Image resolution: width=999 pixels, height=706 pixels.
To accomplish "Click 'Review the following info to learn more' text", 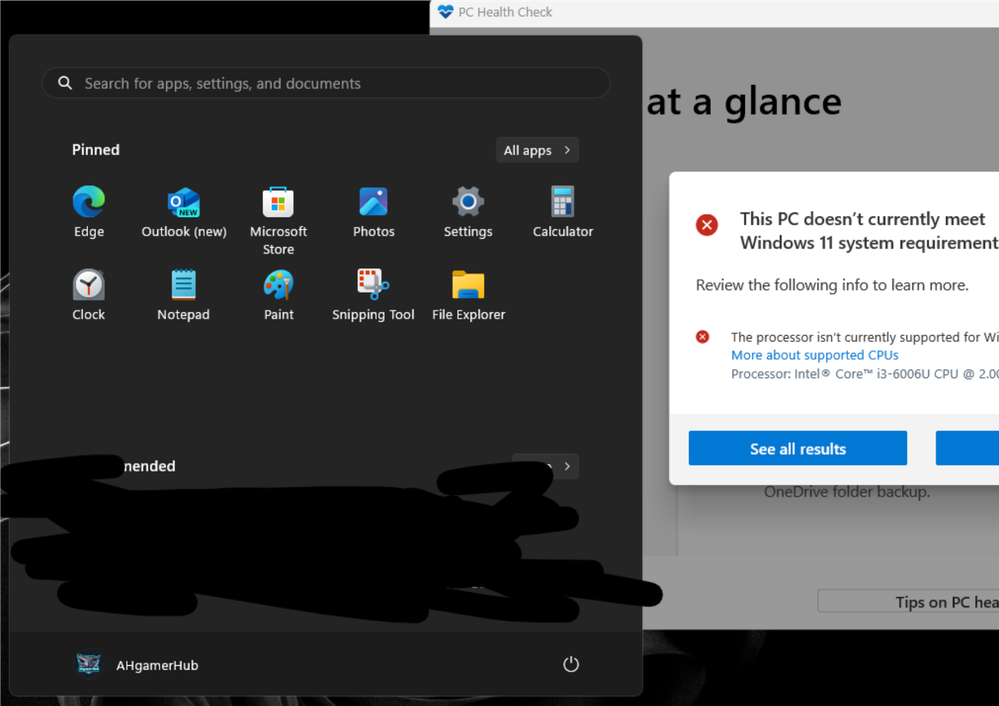I will click(x=832, y=285).
